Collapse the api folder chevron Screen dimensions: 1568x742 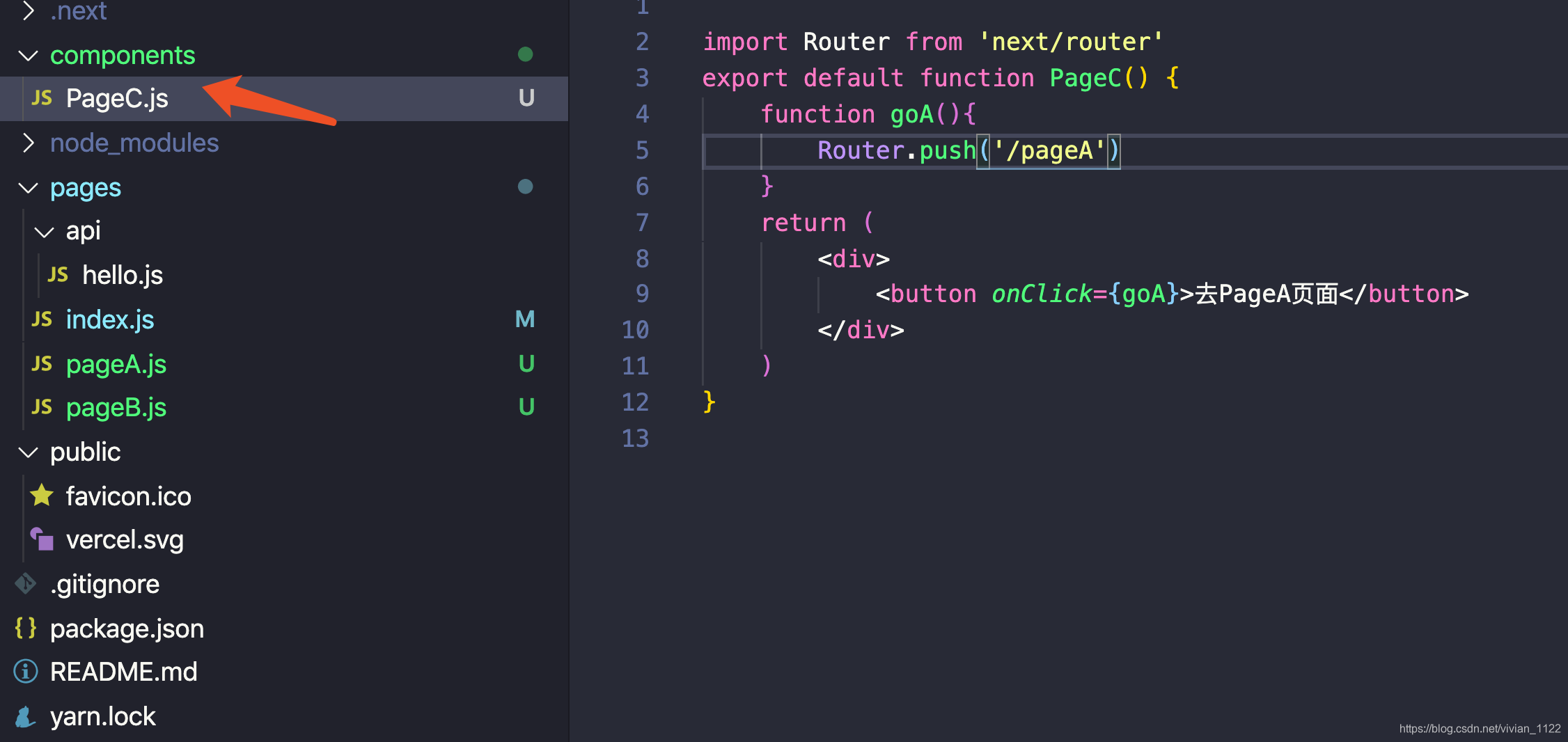(x=44, y=232)
